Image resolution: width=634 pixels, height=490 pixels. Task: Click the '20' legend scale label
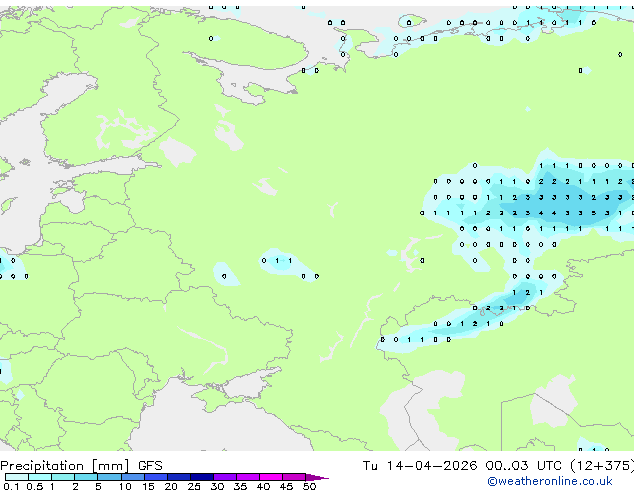tap(171, 486)
